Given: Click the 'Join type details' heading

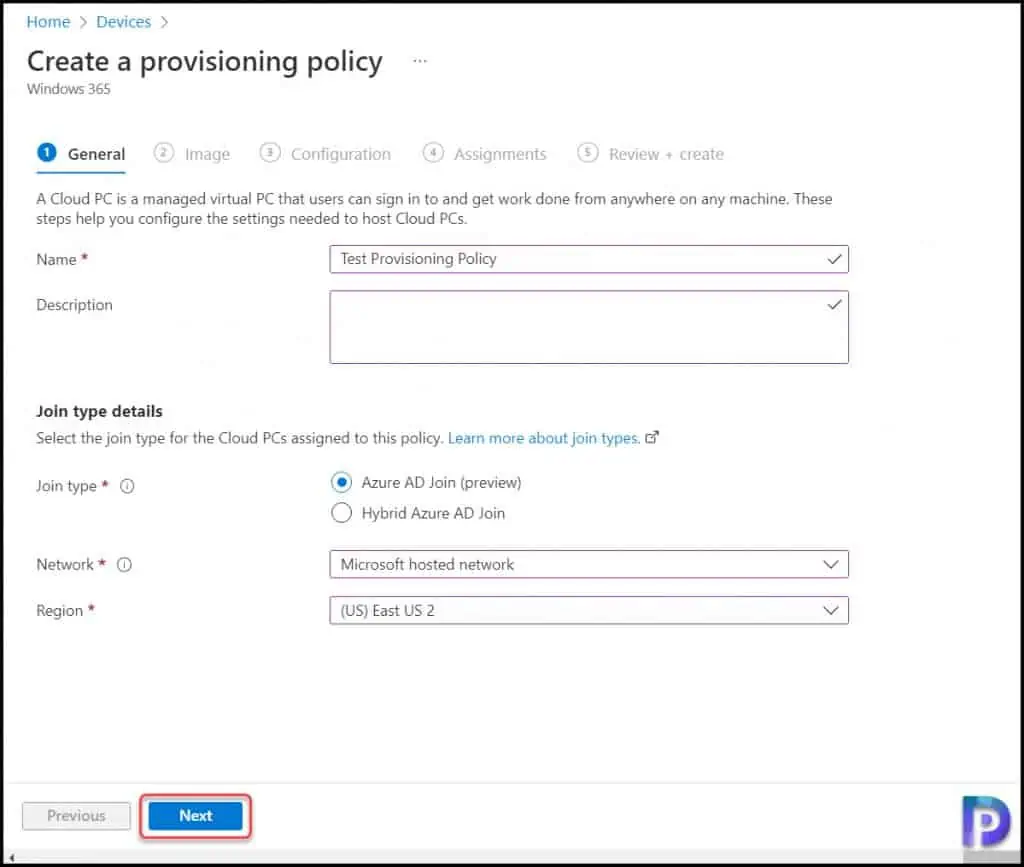Looking at the screenshot, I should [99, 411].
